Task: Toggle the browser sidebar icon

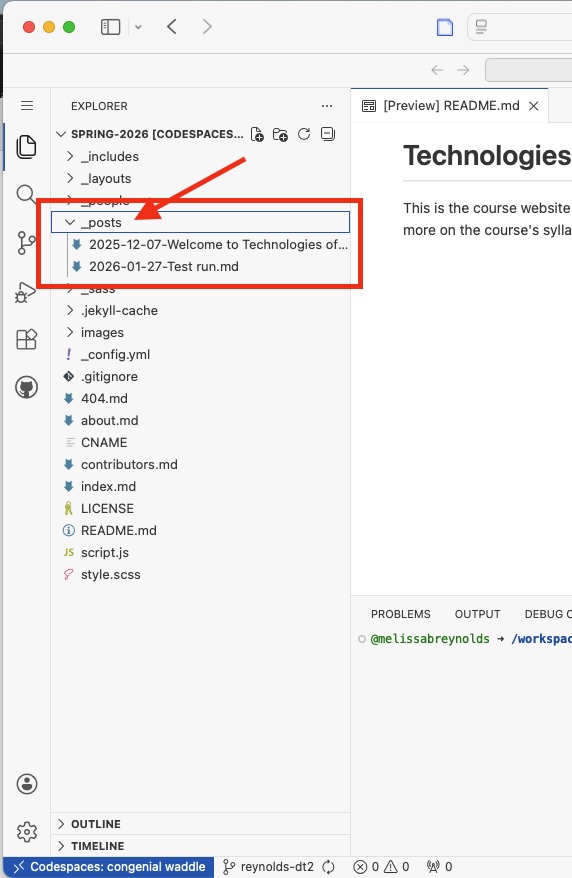Action: click(110, 26)
